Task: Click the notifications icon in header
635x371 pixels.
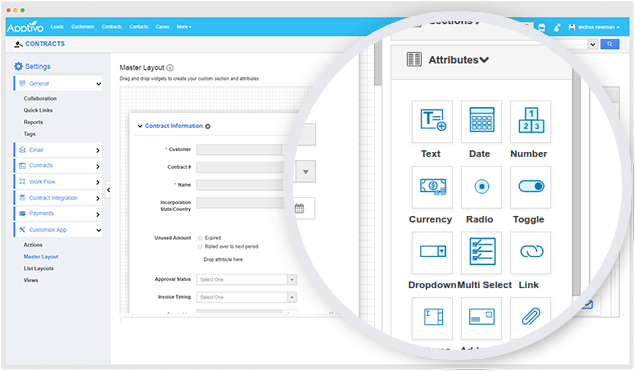Action: tap(557, 27)
